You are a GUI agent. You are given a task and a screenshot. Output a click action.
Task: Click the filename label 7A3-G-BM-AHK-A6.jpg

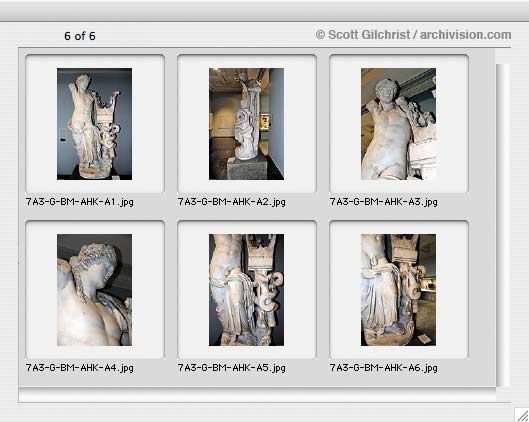coord(384,368)
